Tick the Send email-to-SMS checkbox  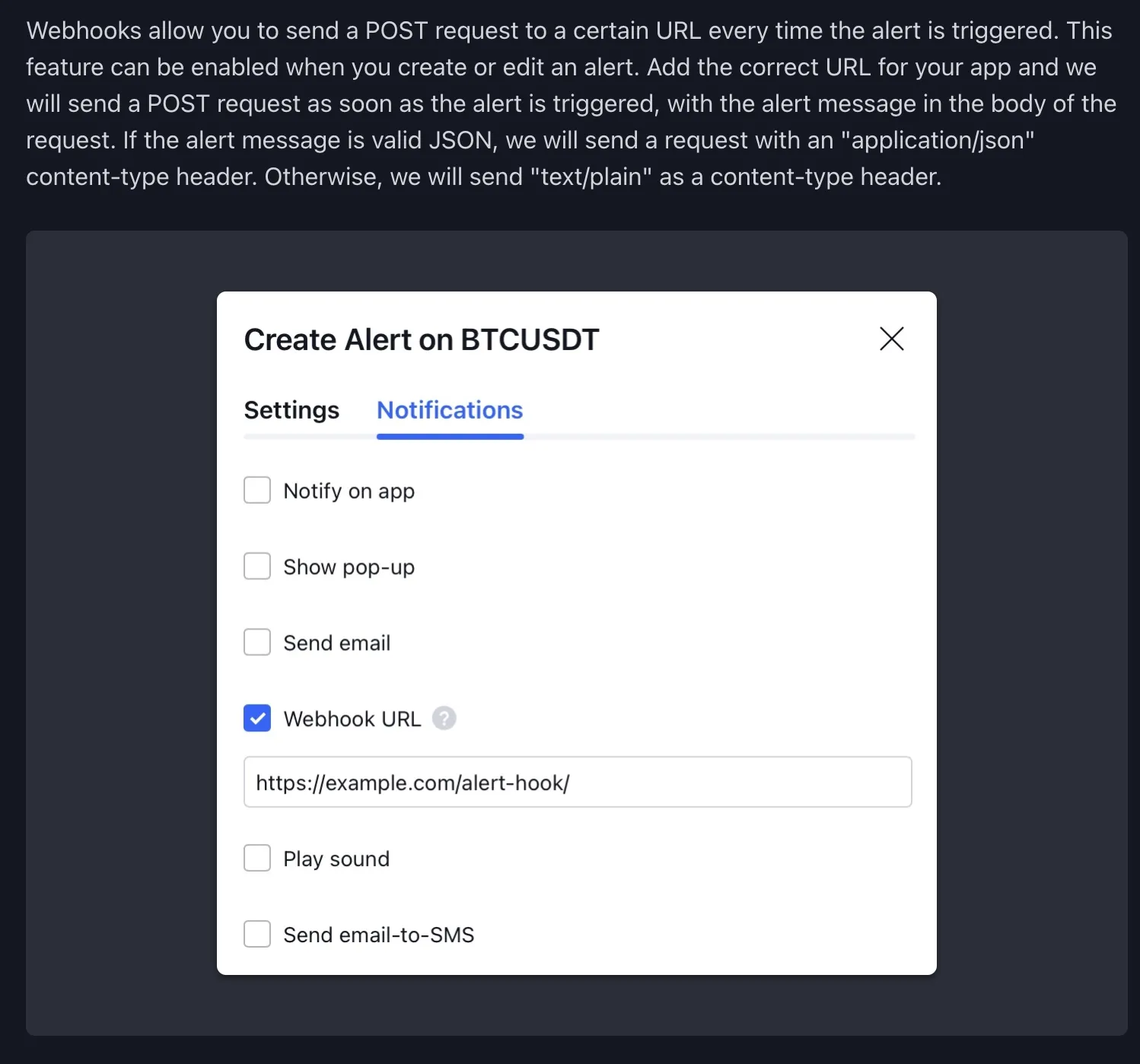257,934
